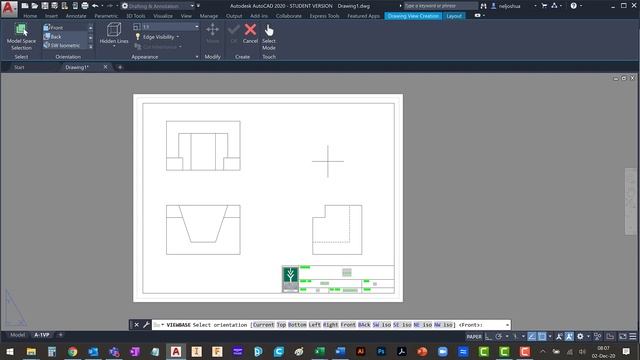Toggle PAPER space button in status bar
Viewport: 640px width, 360px height.
(x=474, y=336)
